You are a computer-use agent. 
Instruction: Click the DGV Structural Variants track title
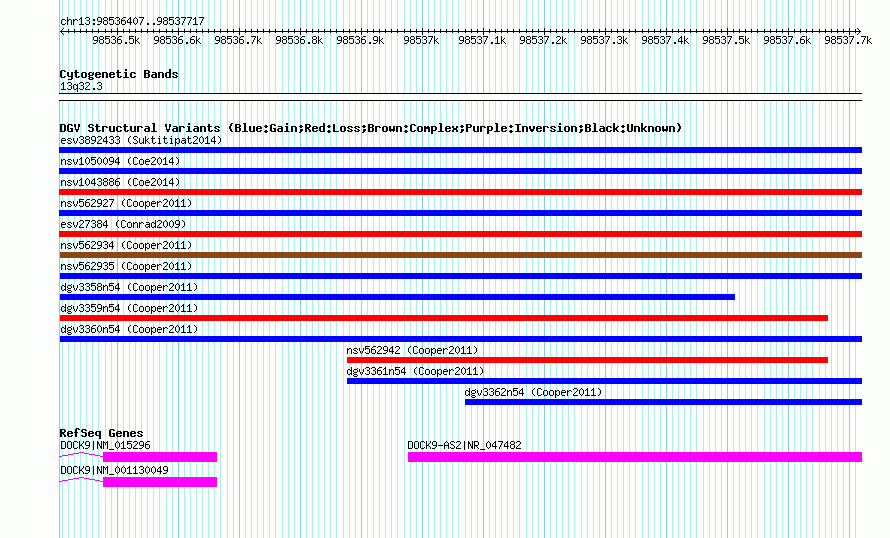coord(371,128)
